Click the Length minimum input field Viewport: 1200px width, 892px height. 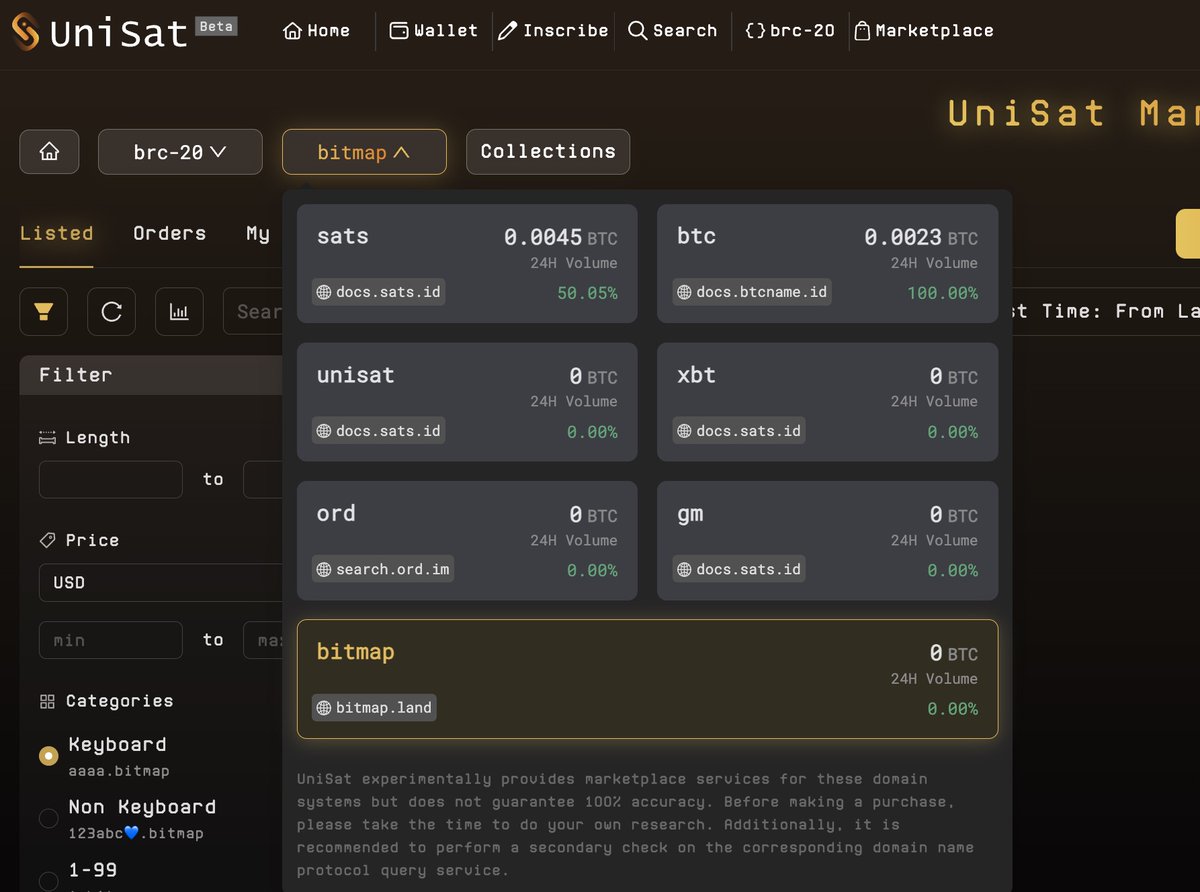tap(111, 480)
